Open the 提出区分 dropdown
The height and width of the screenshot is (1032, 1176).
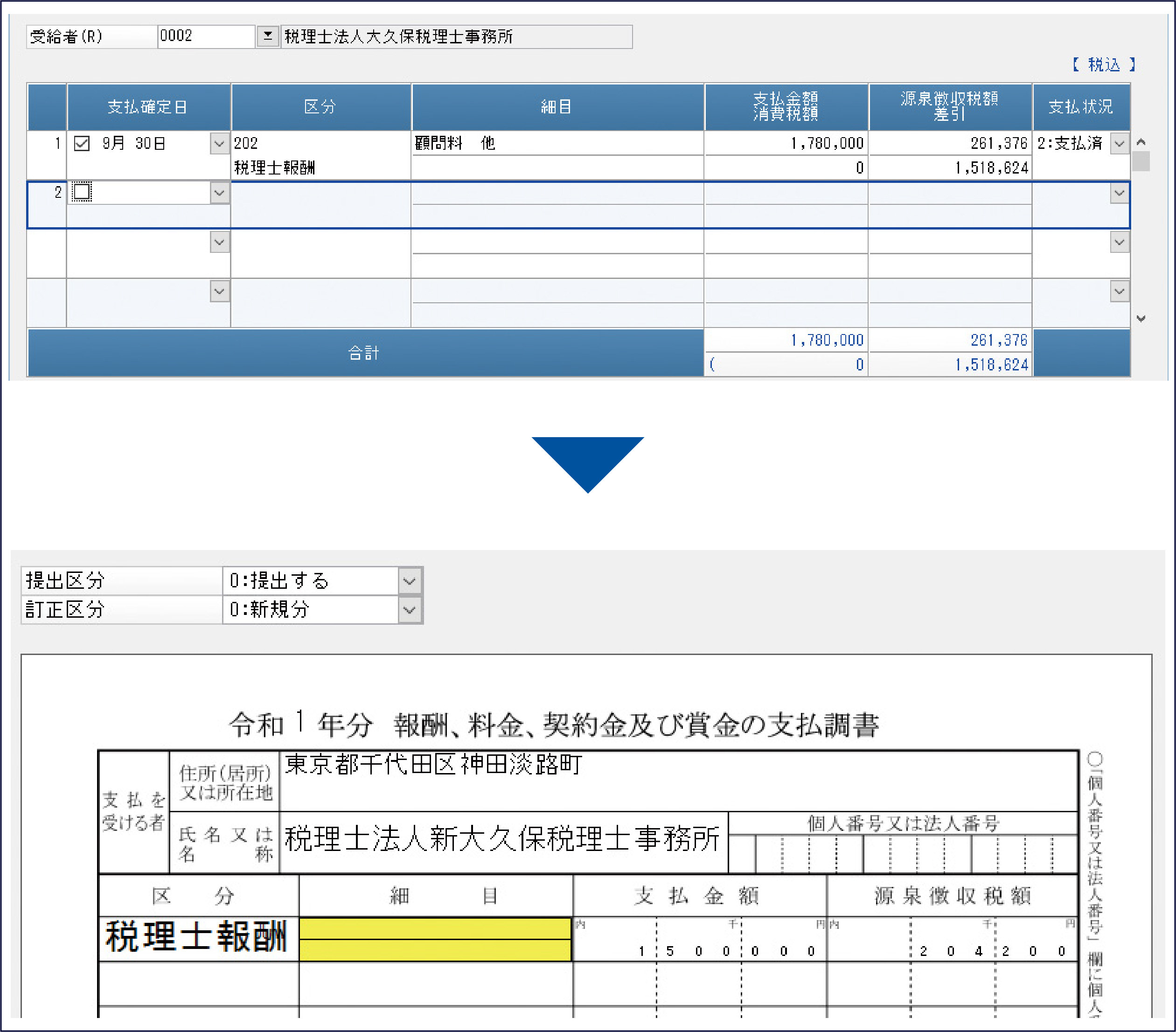[x=409, y=581]
